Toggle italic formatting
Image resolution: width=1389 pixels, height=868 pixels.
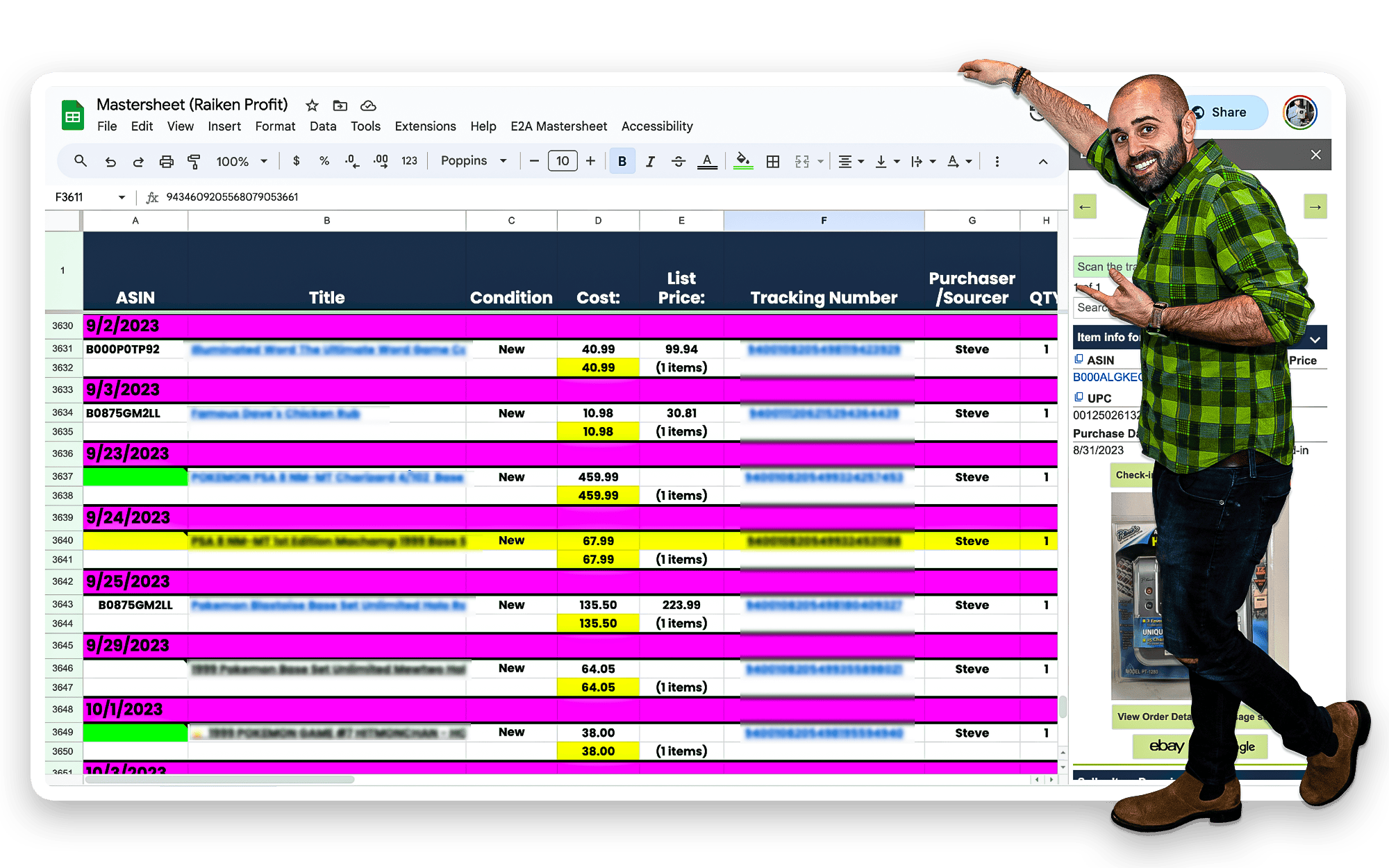click(x=650, y=161)
